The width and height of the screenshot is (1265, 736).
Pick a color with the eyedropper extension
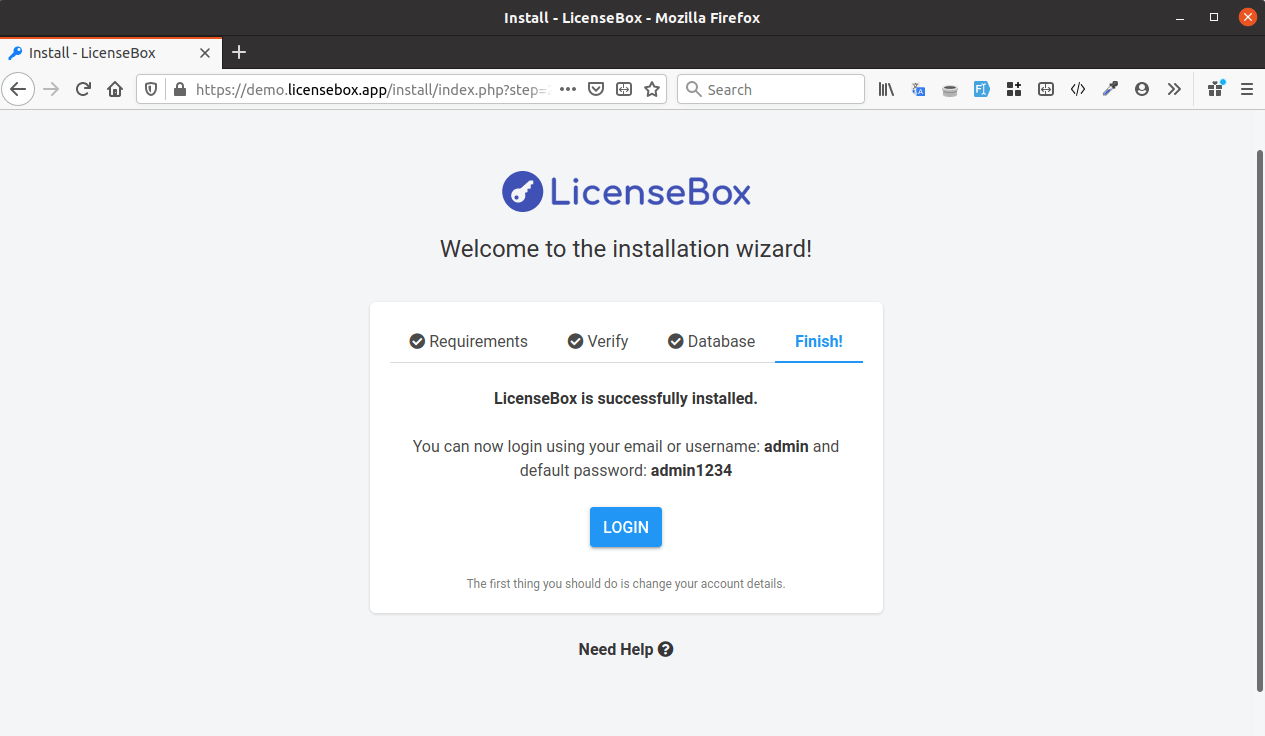point(1110,89)
